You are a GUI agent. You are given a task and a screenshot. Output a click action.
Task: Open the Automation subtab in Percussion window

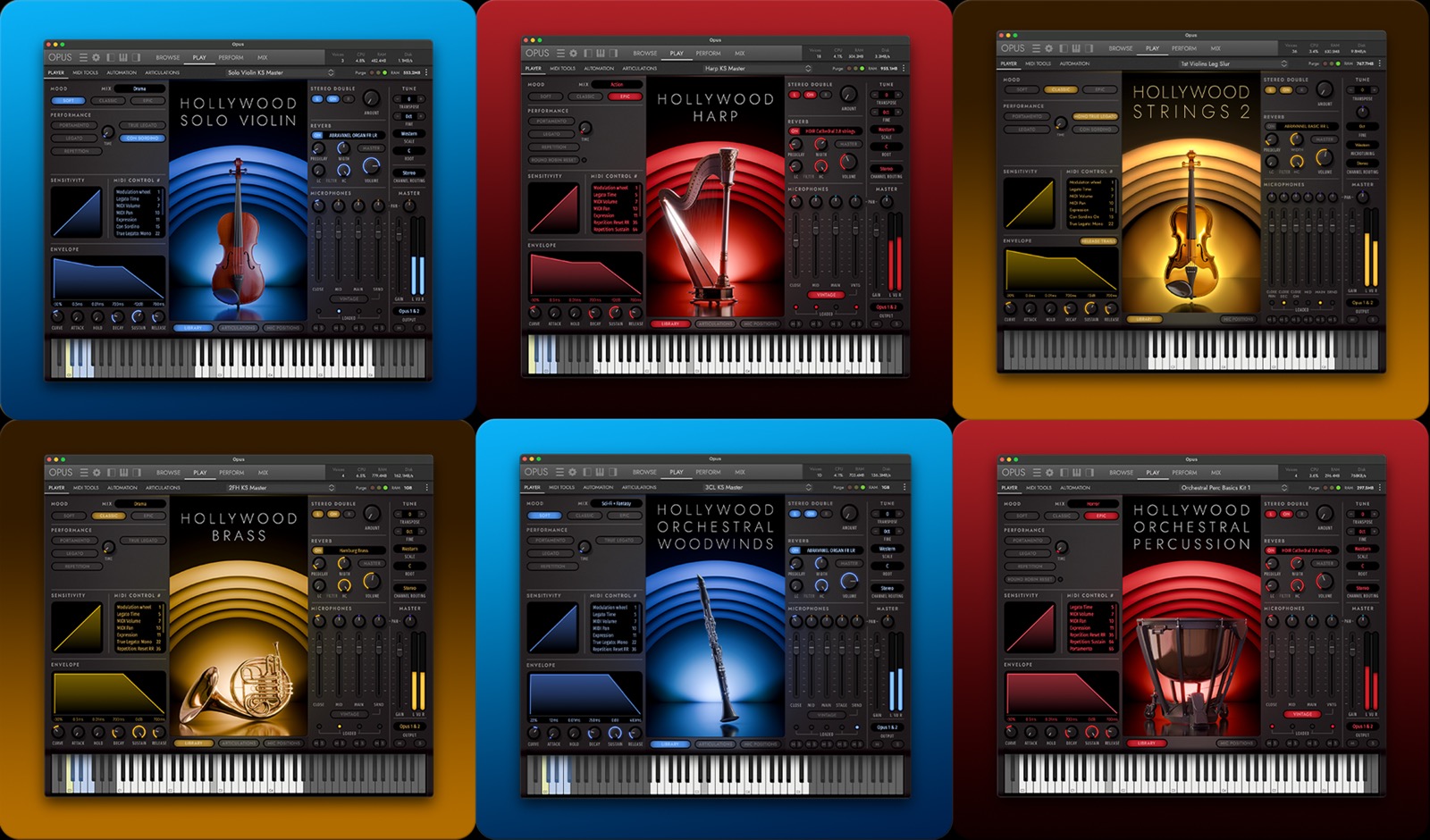(1075, 488)
